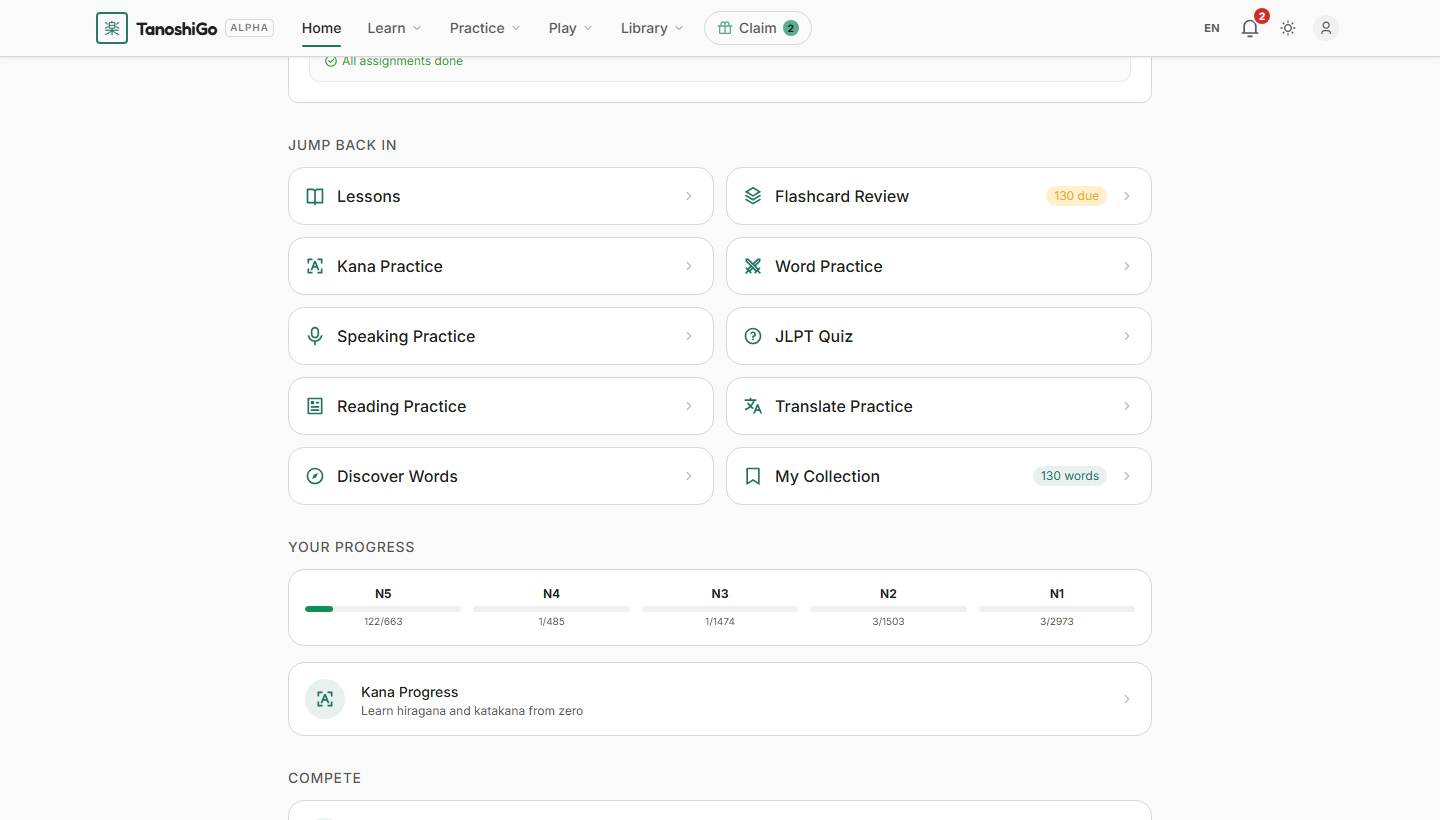This screenshot has height=820, width=1440.
Task: Click the '122/663' N5 count
Action: coord(383,622)
